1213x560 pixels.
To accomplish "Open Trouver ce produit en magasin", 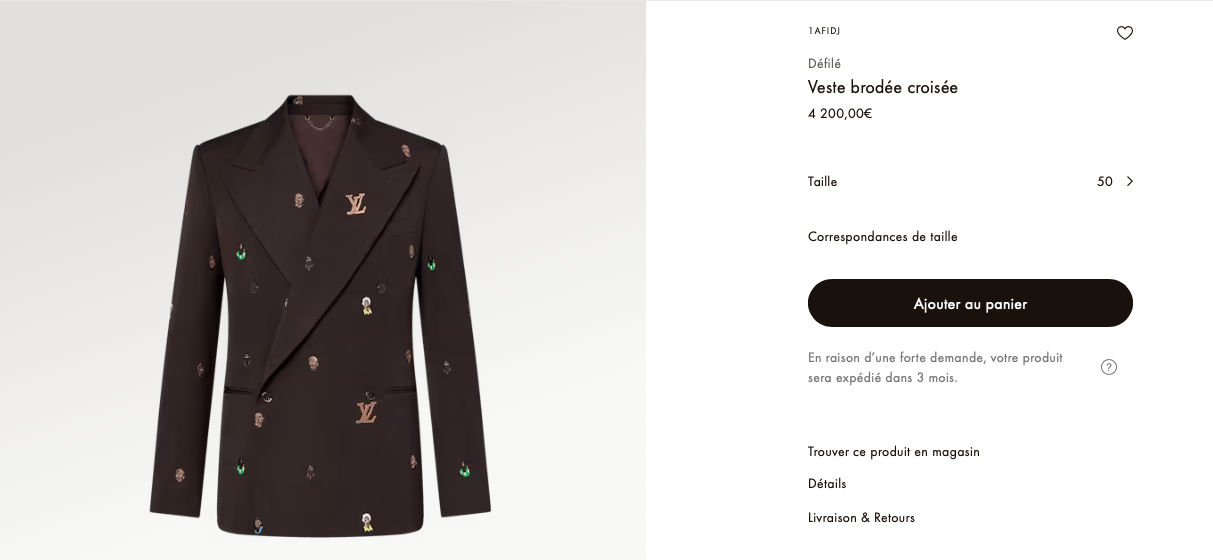I will click(x=894, y=452).
